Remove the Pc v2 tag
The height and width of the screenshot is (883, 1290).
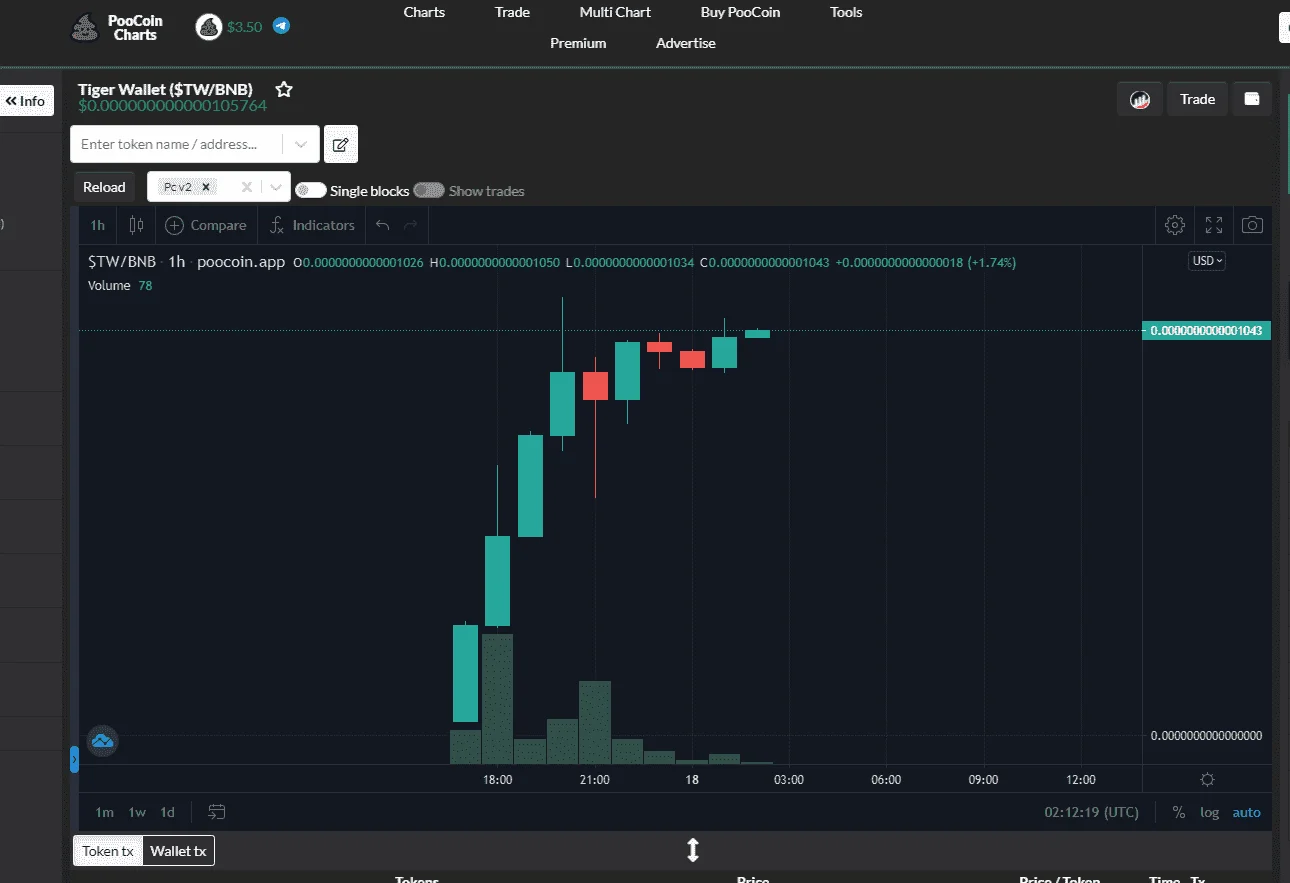coord(205,187)
